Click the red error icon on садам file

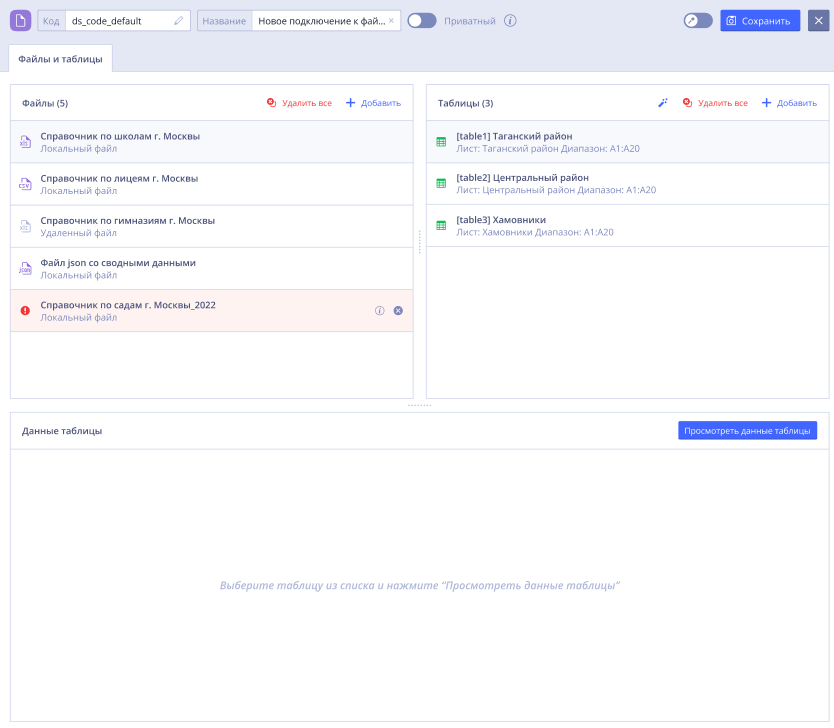point(25,311)
